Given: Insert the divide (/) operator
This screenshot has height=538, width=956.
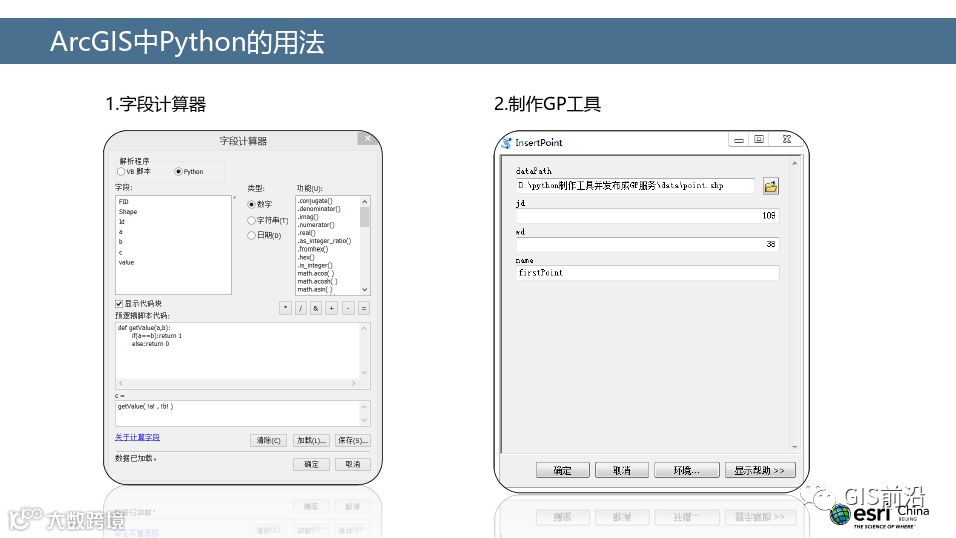Looking at the screenshot, I should point(301,309).
